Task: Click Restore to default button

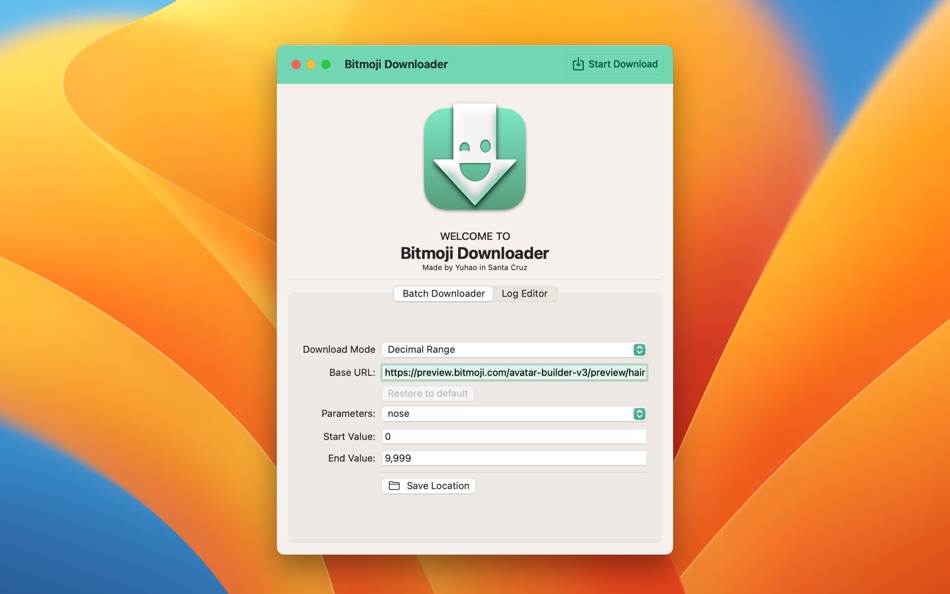Action: (428, 393)
